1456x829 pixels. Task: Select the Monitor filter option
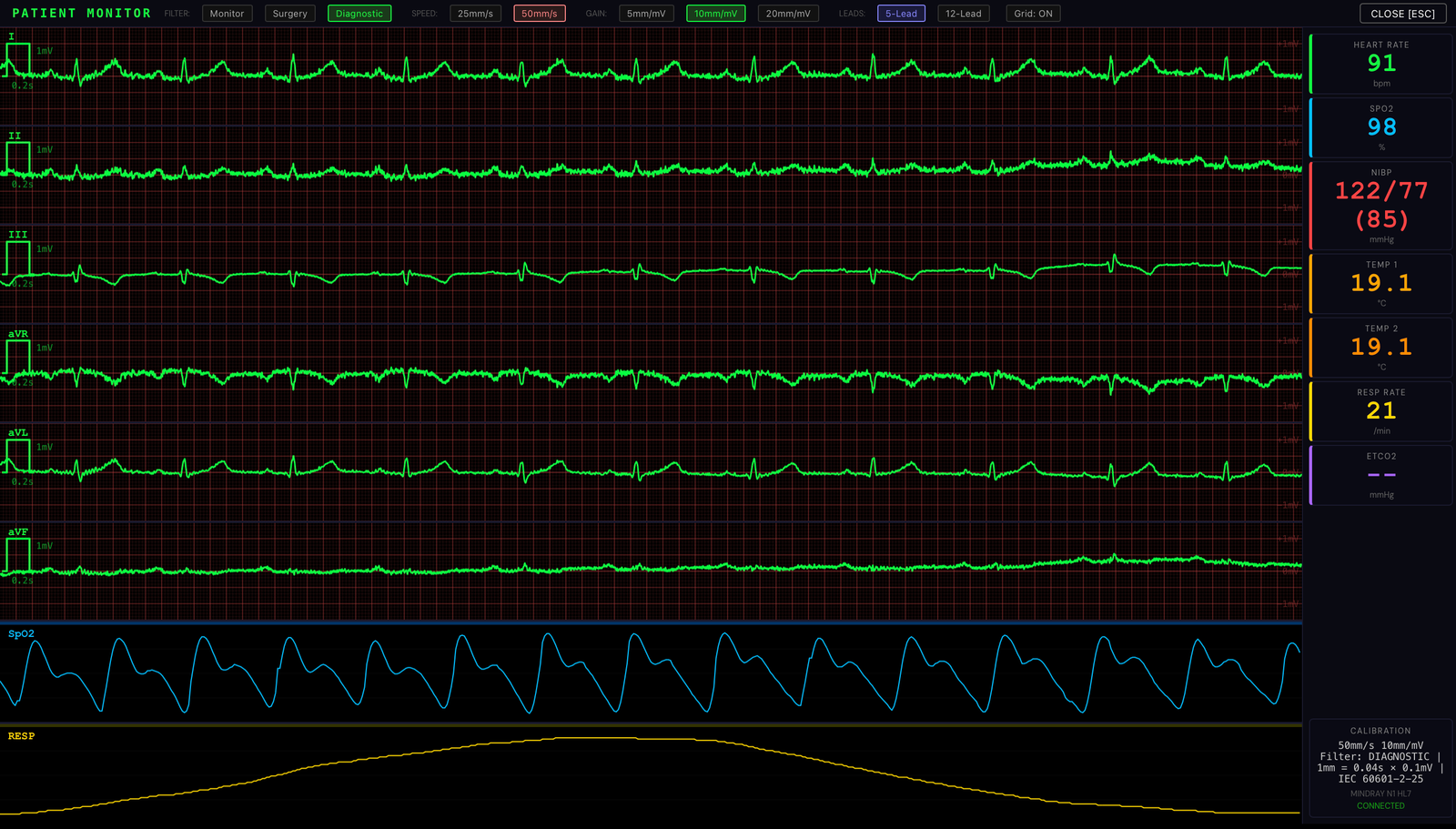click(x=227, y=14)
